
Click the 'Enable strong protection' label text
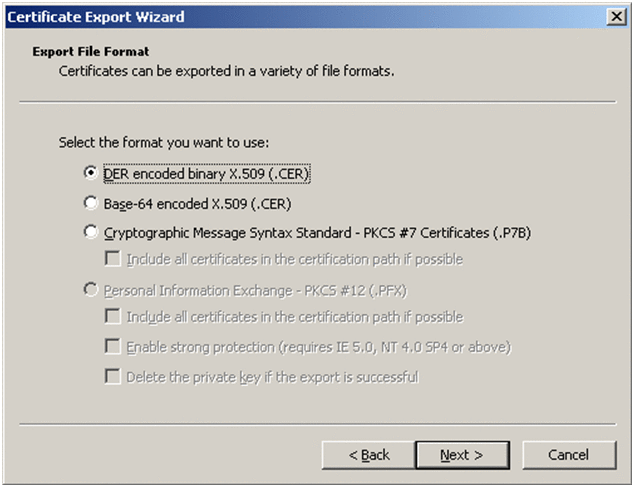(x=318, y=347)
